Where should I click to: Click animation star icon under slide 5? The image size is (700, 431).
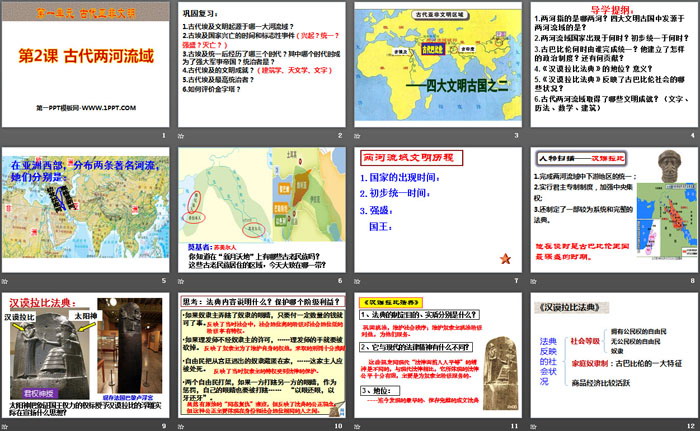4,281
